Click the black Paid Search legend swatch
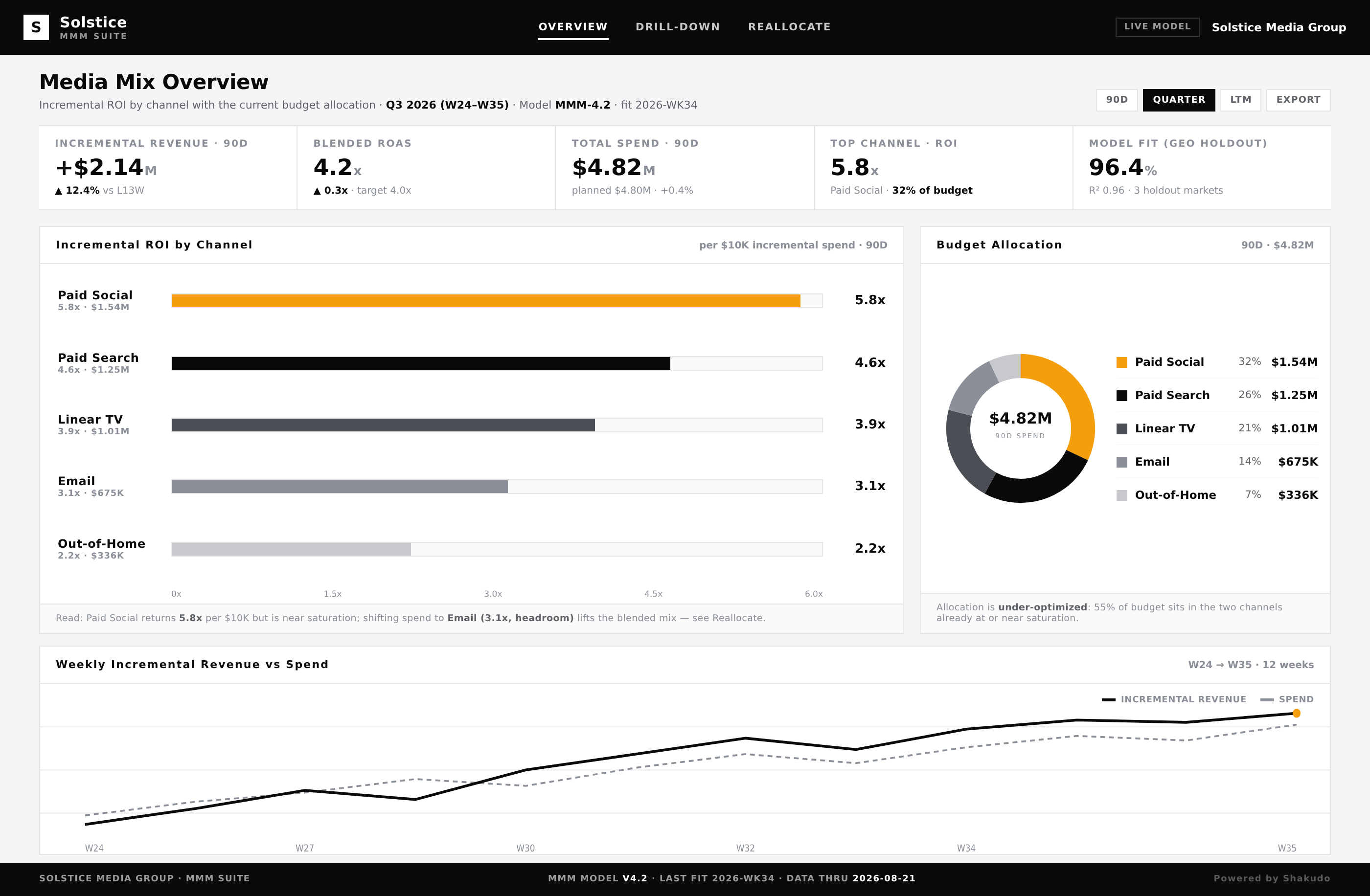 pos(1121,395)
